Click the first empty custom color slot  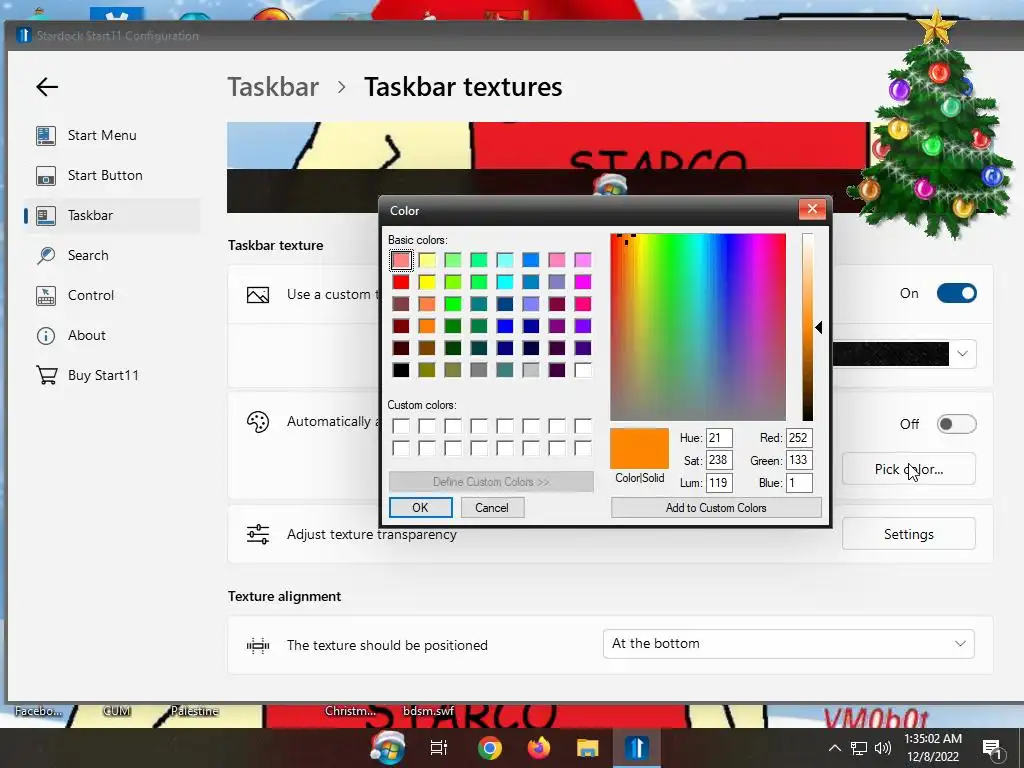[401, 426]
